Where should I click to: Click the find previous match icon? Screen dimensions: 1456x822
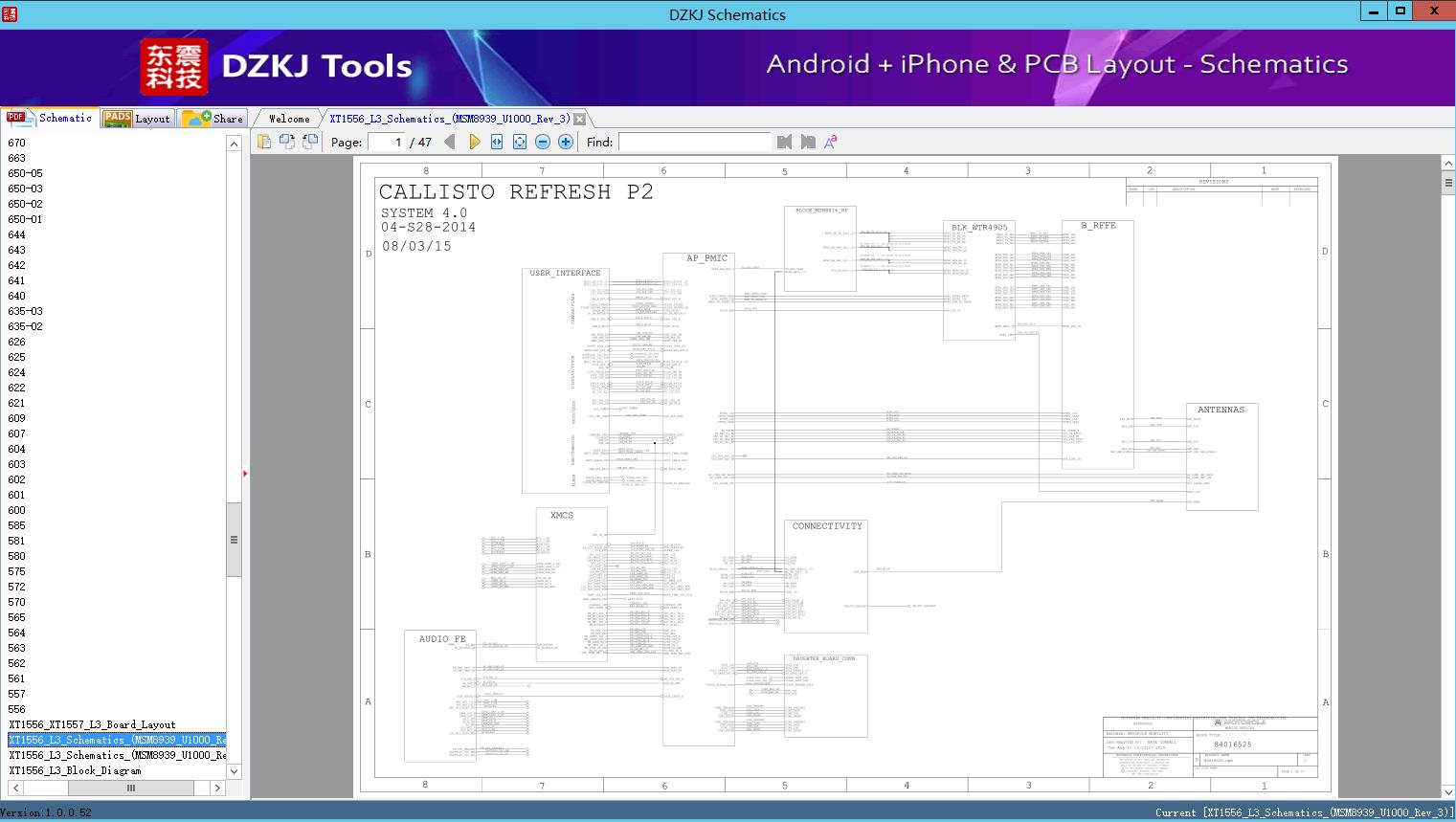(785, 142)
